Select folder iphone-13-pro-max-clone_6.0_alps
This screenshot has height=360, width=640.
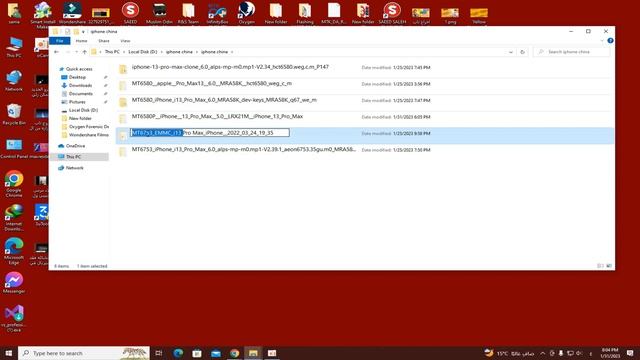tap(230, 67)
